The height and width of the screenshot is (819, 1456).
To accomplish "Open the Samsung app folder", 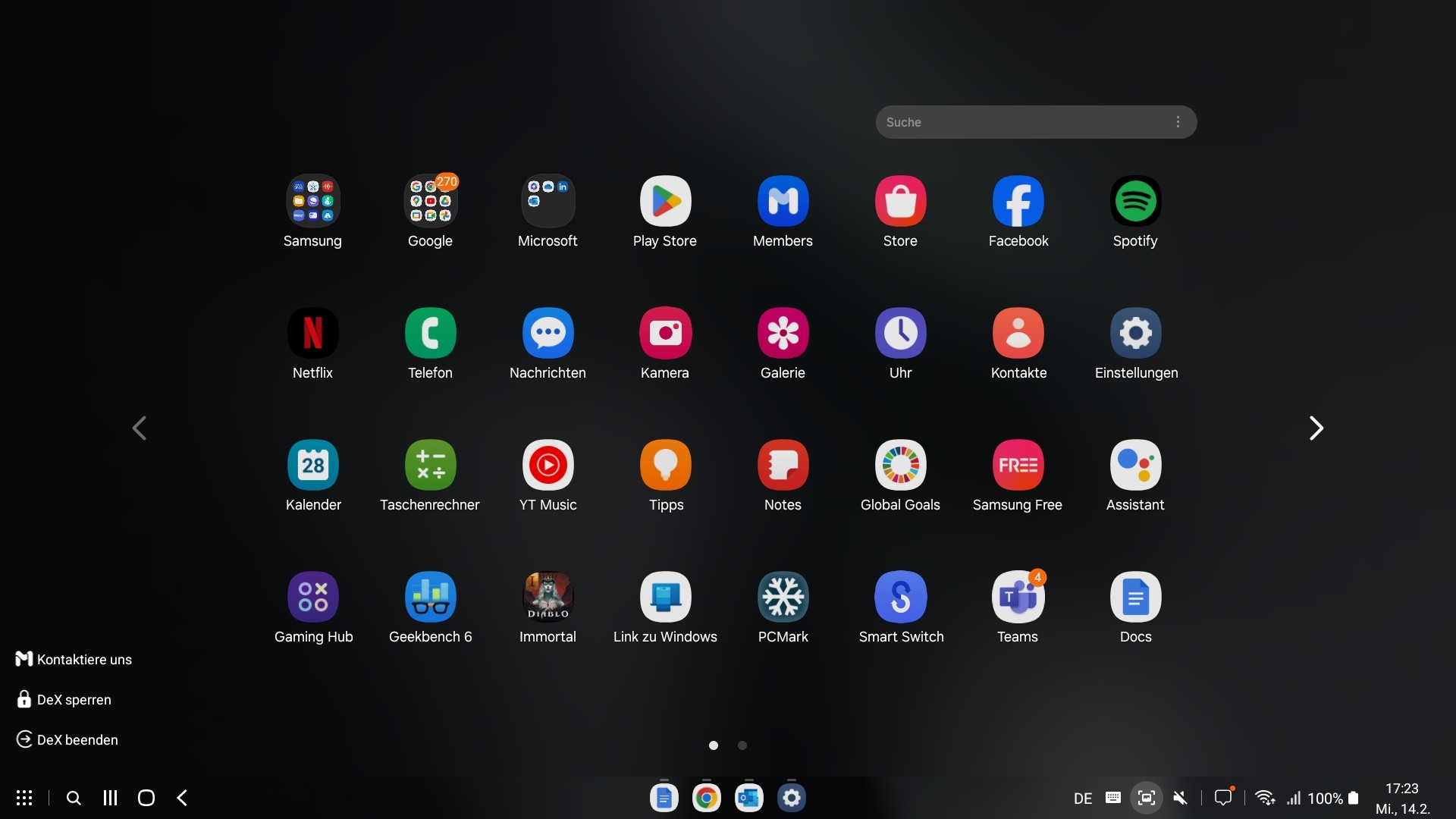I will coord(312,201).
